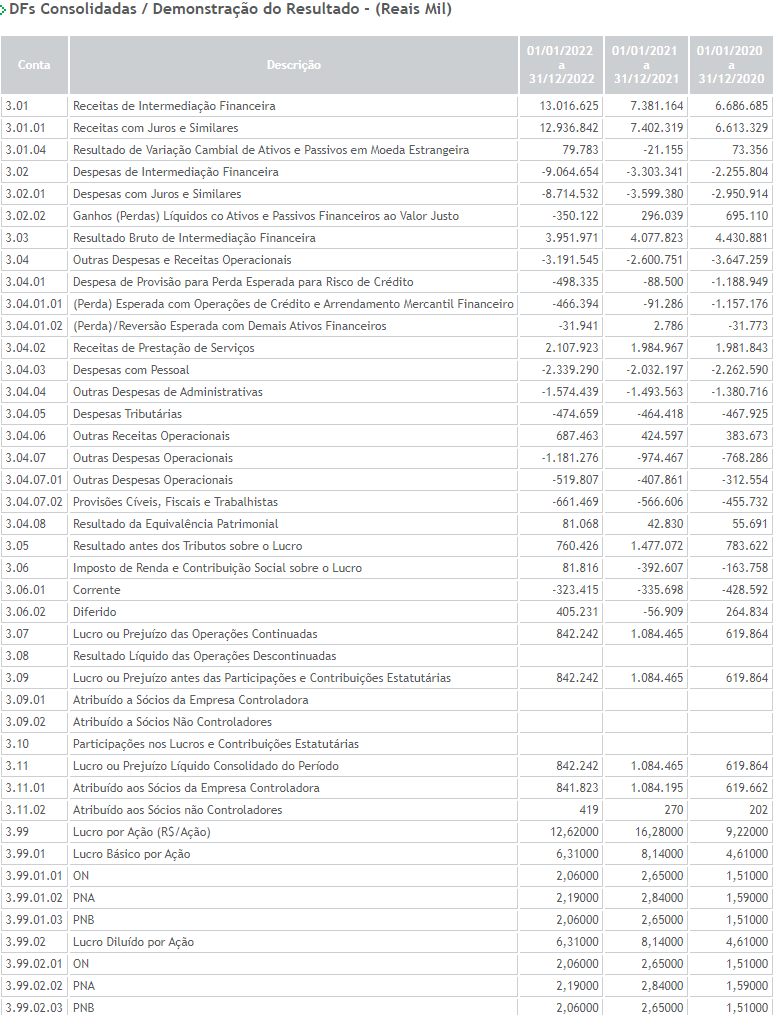Click the 'Descrição' column header
Image resolution: width=773 pixels, height=1017 pixels.
click(294, 65)
